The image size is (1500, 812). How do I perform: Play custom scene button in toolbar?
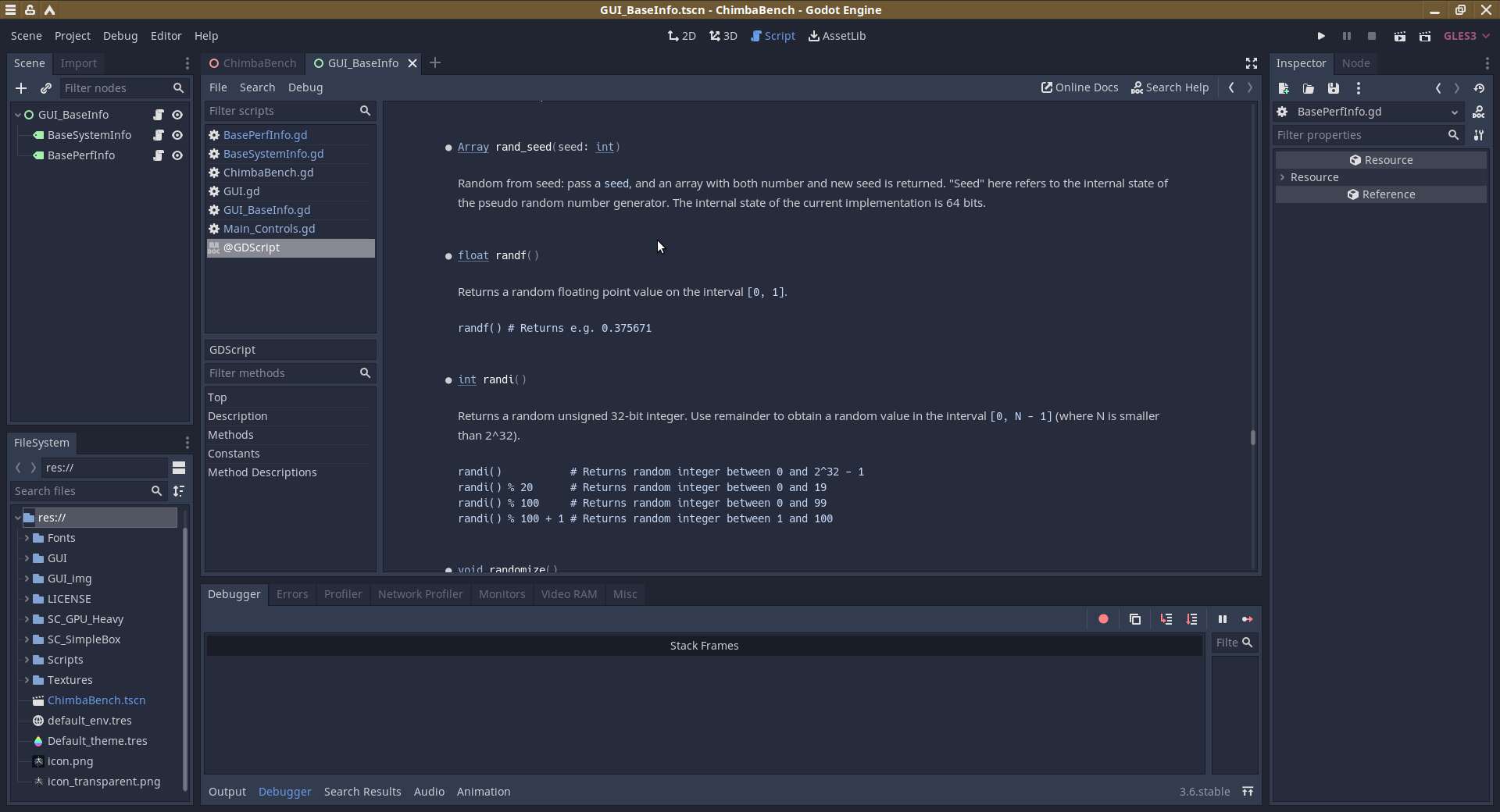pyautogui.click(x=1425, y=36)
